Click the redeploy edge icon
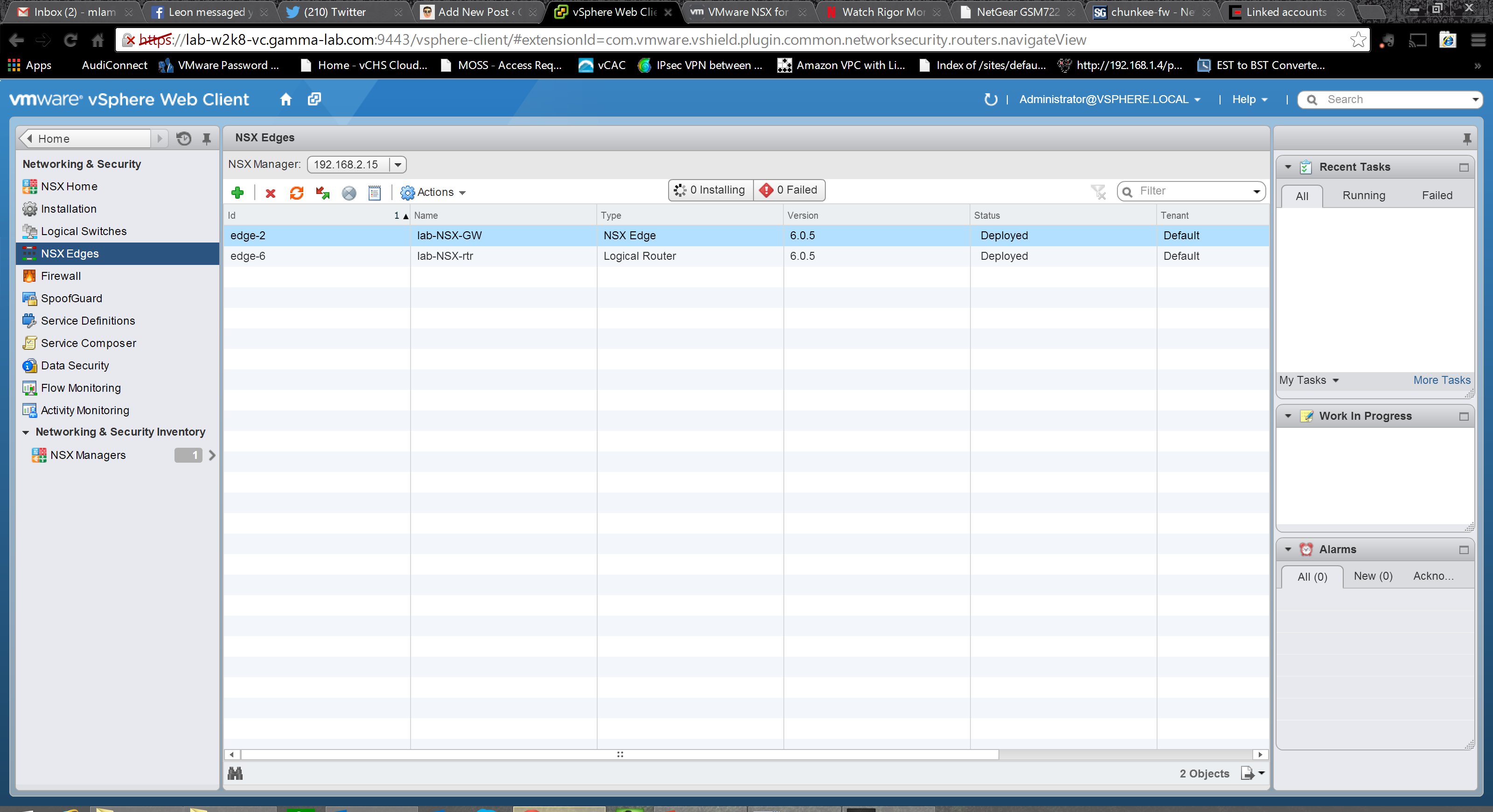Image resolution: width=1493 pixels, height=812 pixels. point(323,193)
